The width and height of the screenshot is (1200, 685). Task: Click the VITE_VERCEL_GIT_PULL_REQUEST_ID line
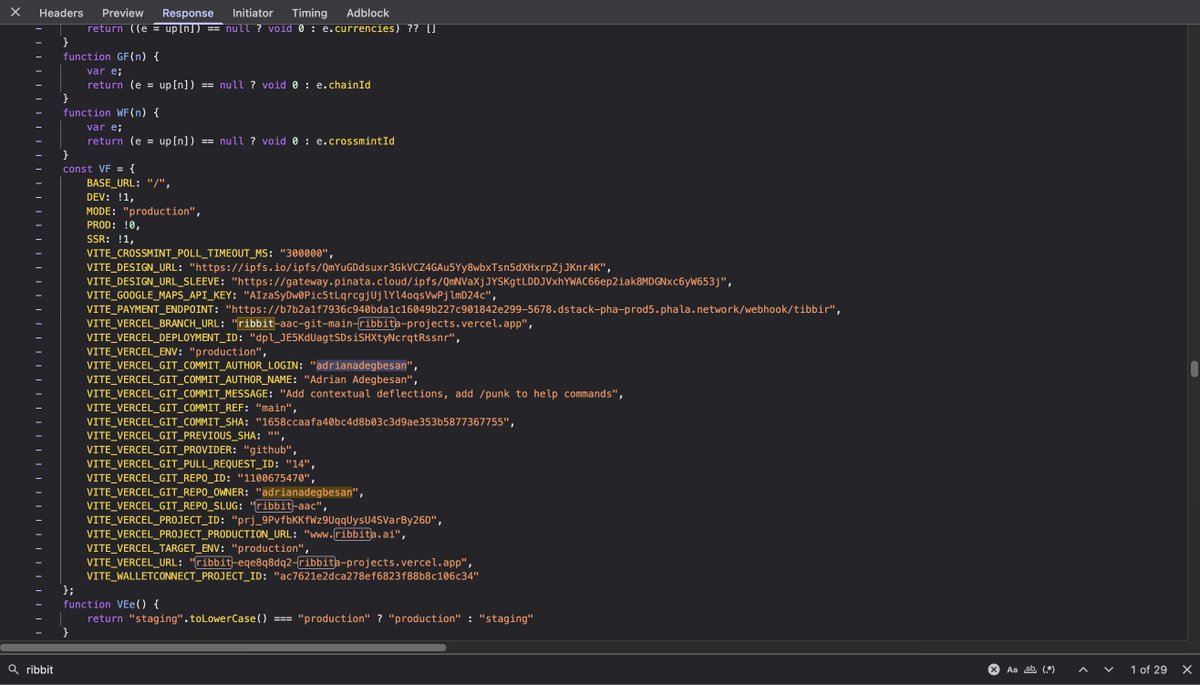[201, 463]
